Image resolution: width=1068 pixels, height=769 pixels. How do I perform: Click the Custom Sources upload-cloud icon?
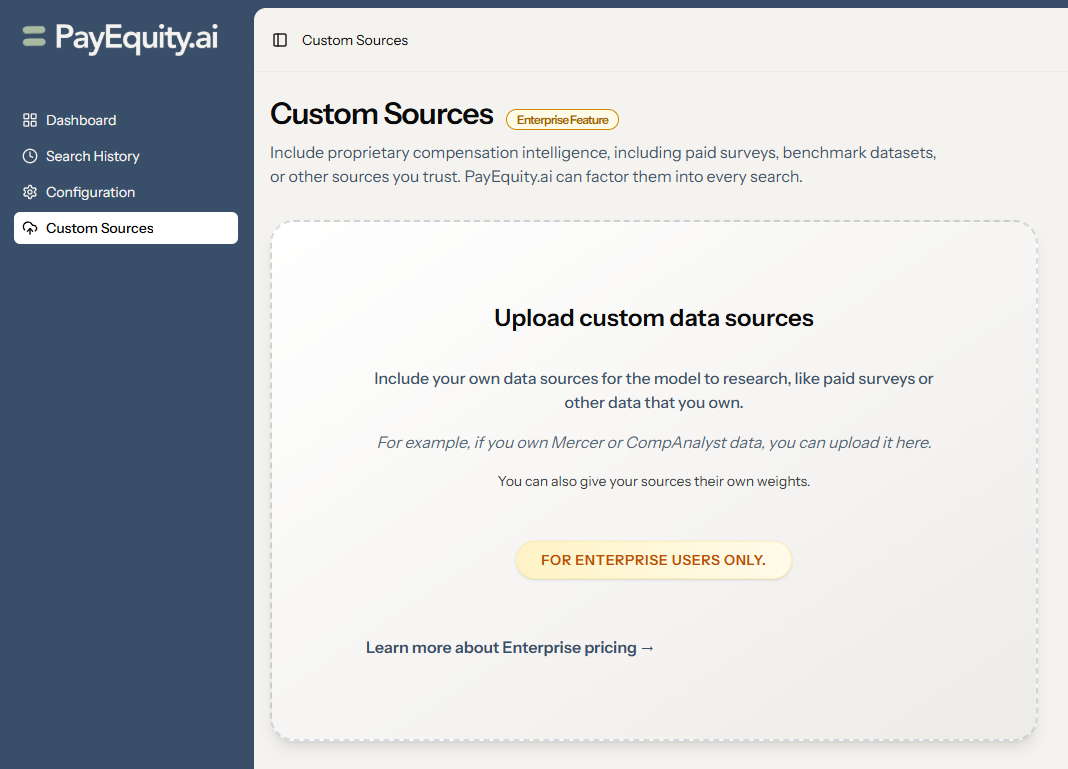click(x=28, y=227)
